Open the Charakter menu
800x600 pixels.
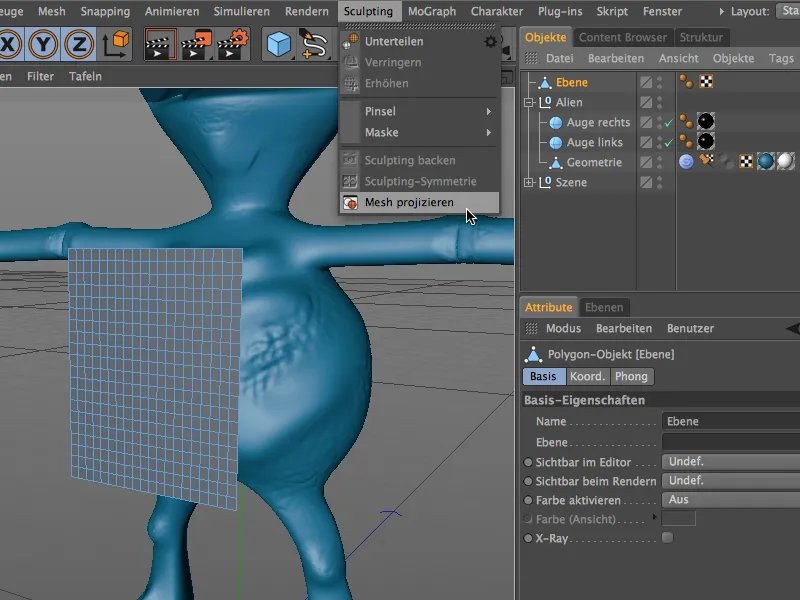click(x=496, y=11)
